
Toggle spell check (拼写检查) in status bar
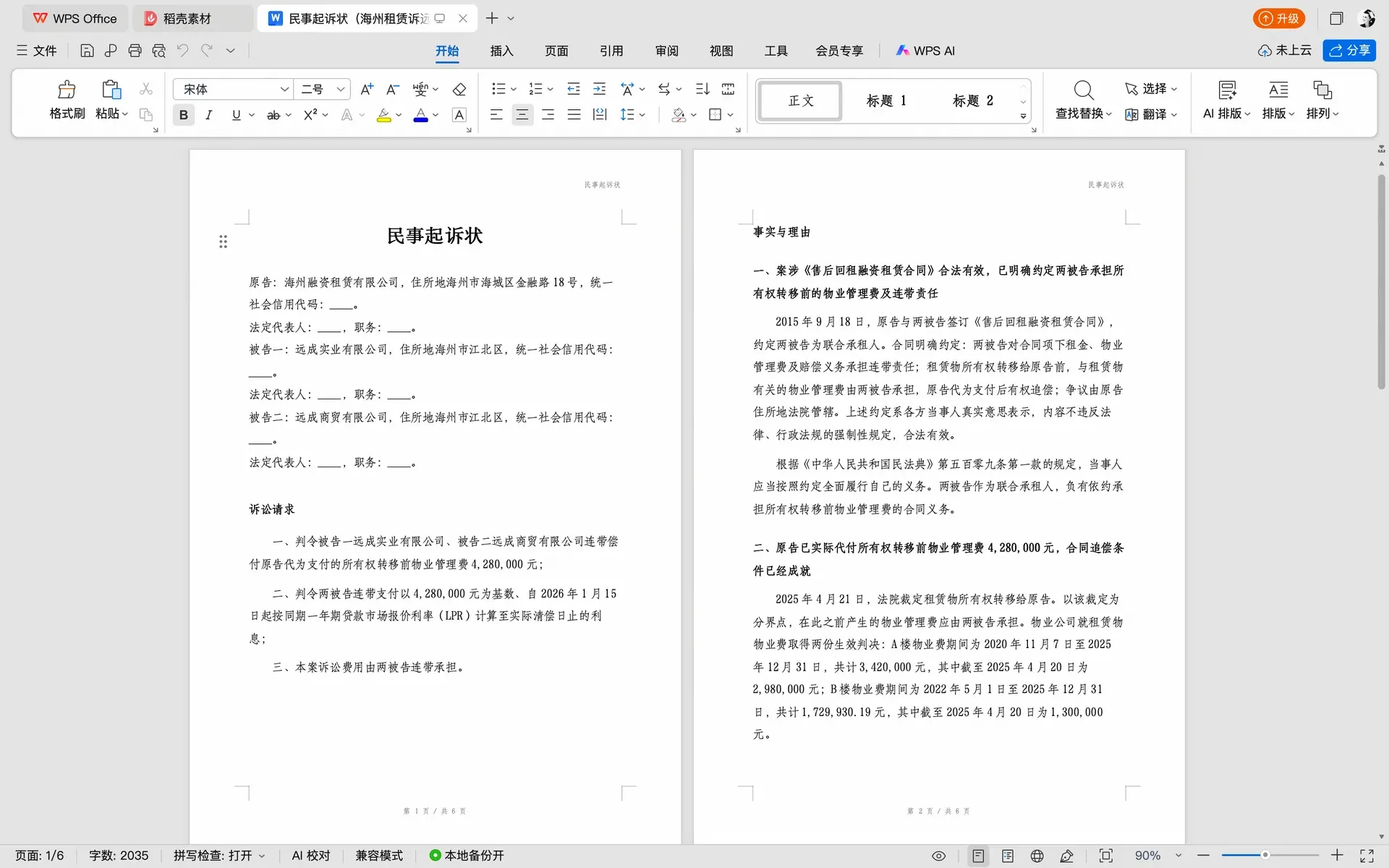tap(219, 856)
